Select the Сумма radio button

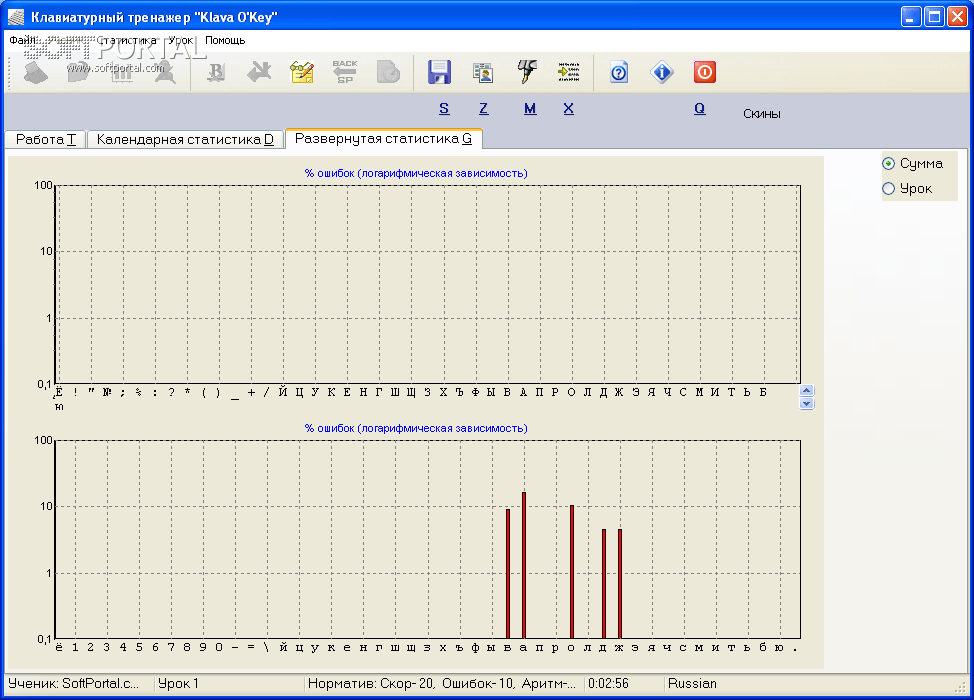coord(888,163)
